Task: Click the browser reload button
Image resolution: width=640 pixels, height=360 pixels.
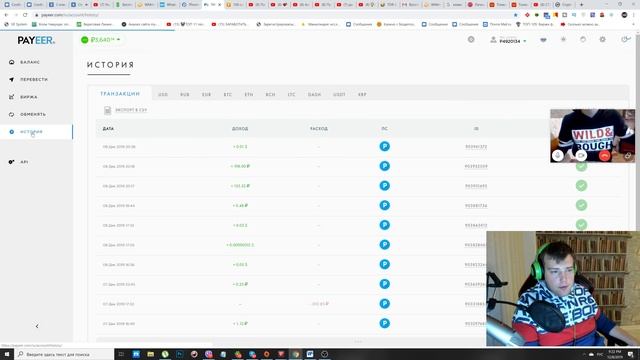Action: tap(25, 15)
